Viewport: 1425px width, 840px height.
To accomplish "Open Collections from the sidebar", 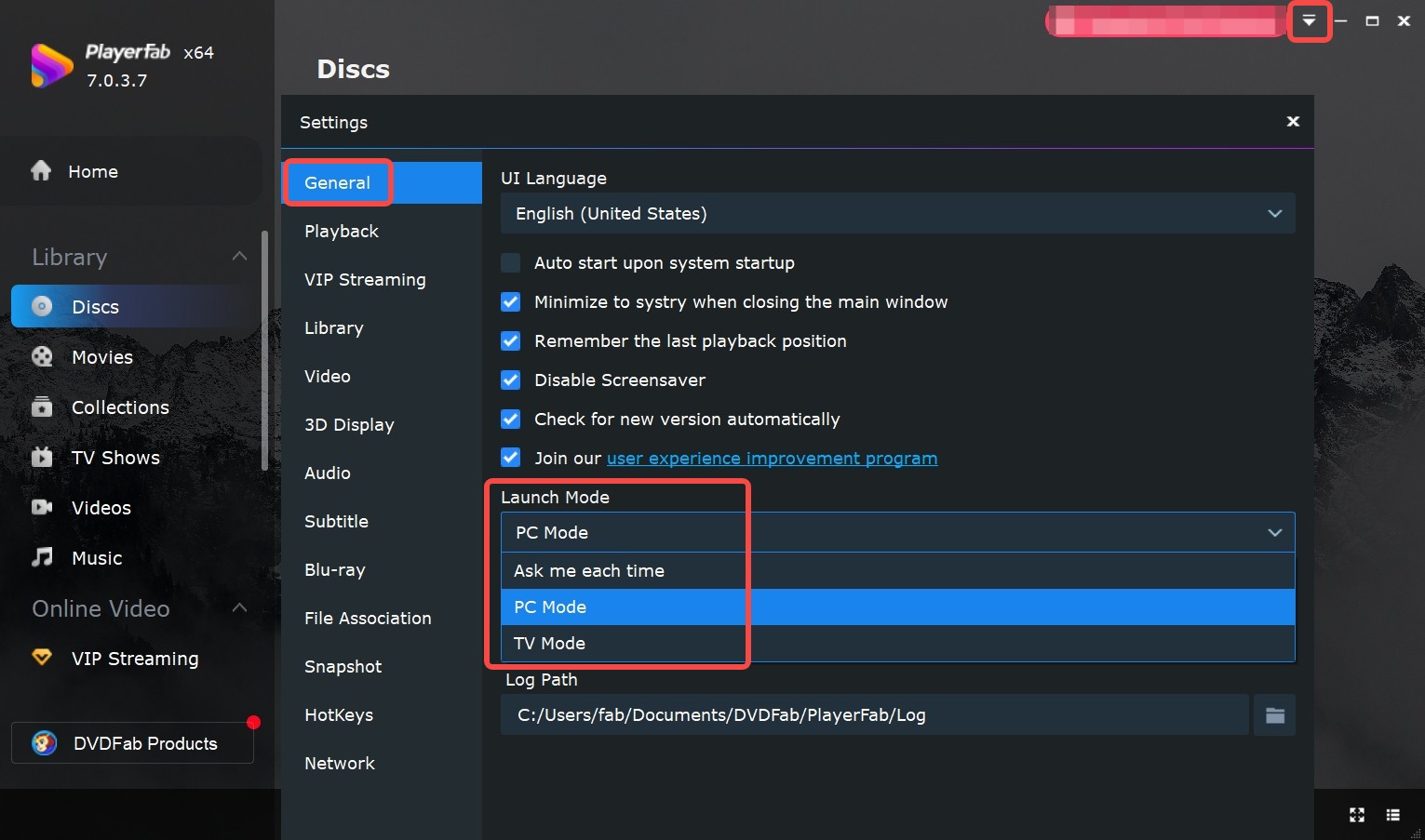I will click(119, 407).
